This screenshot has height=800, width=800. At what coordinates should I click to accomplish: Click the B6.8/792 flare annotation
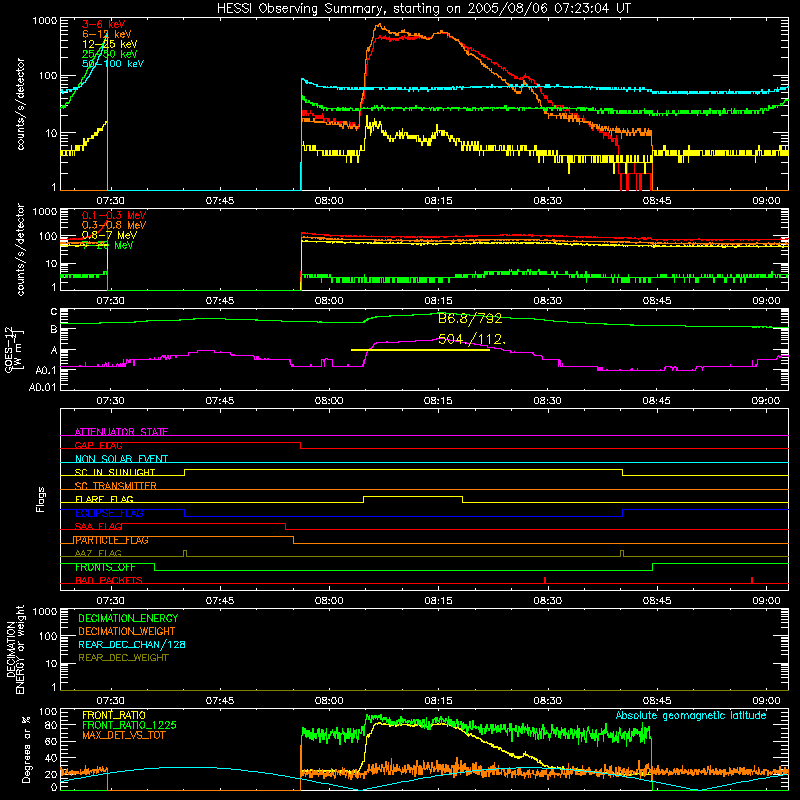470,318
